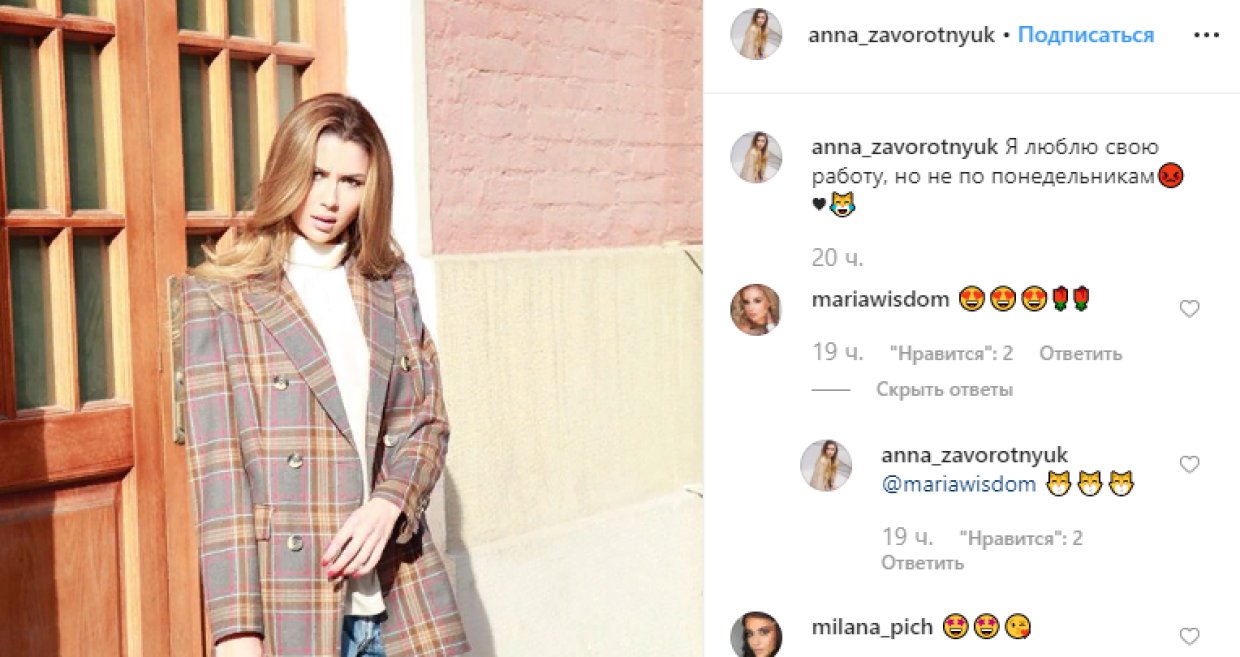The height and width of the screenshot is (657, 1240).
Task: Collapse replies with Скрыть ответы
Action: click(944, 390)
